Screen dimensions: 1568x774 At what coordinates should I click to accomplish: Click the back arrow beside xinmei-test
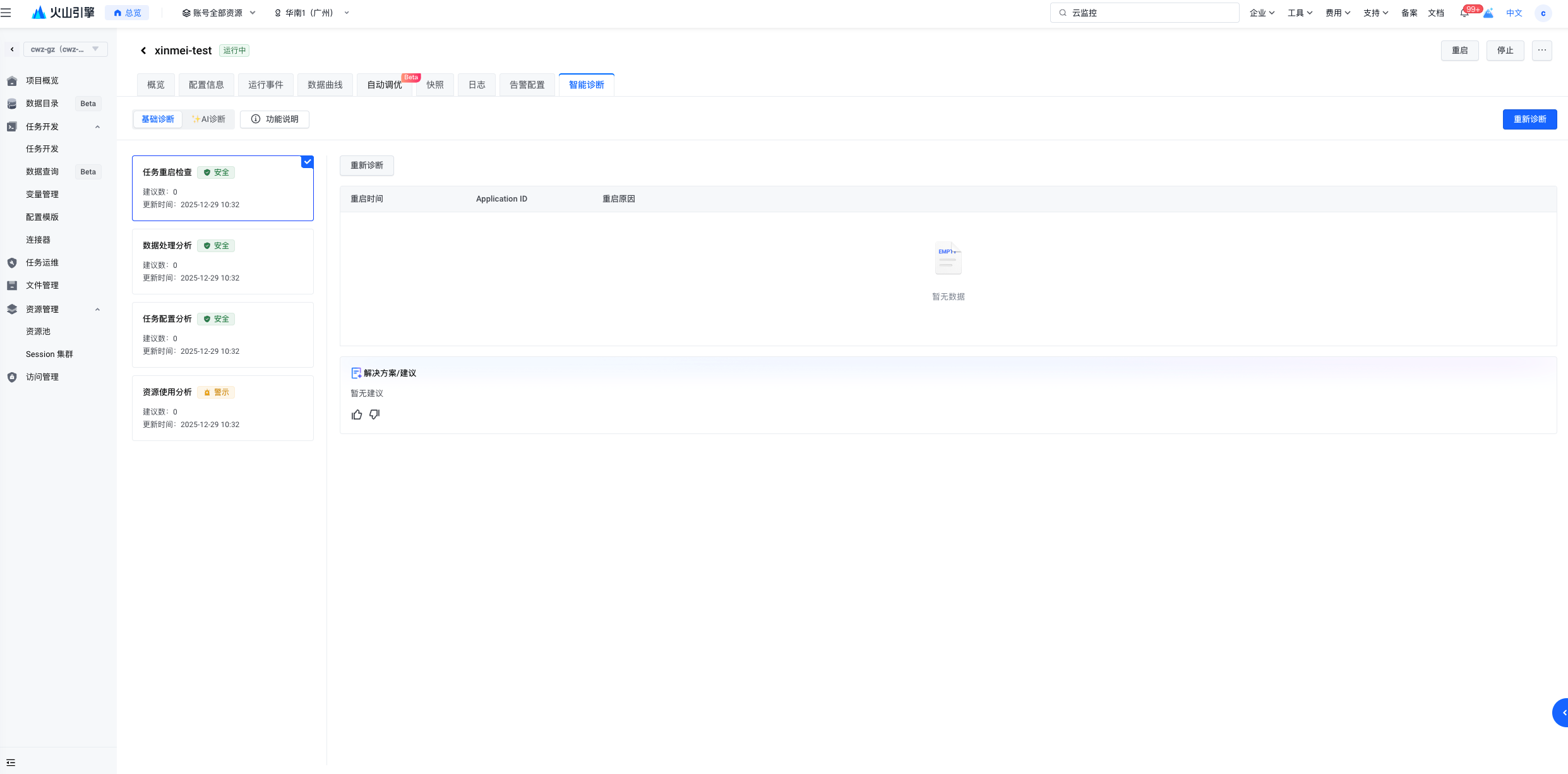pos(143,51)
